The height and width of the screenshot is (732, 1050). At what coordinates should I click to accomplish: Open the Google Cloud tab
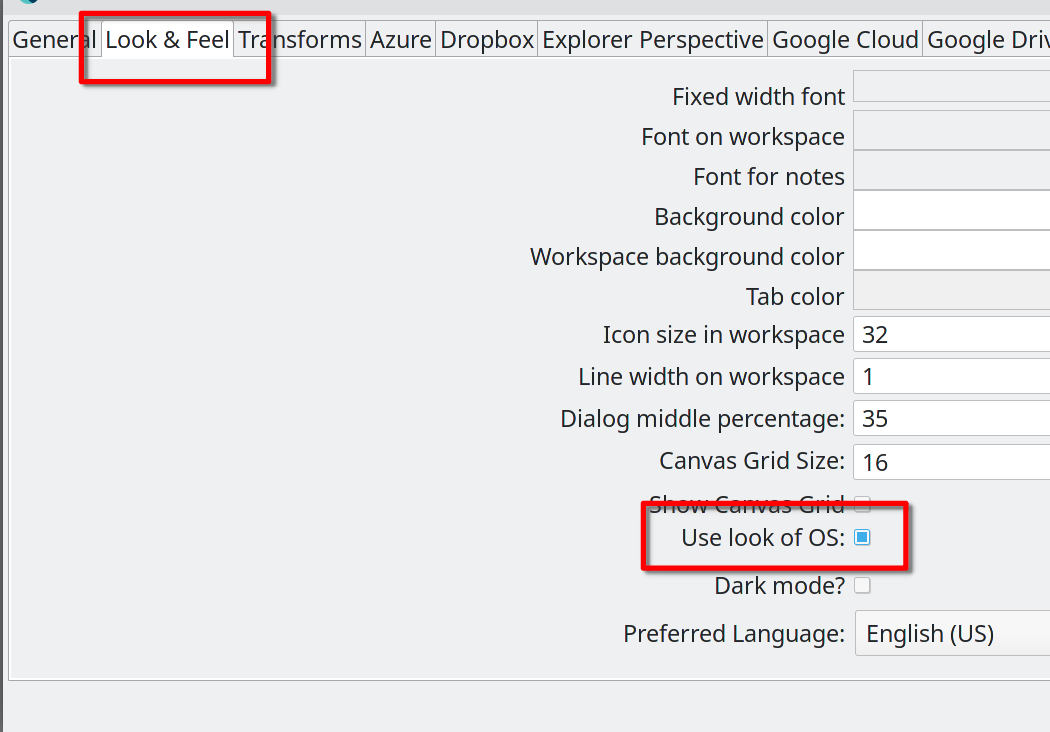tap(845, 40)
